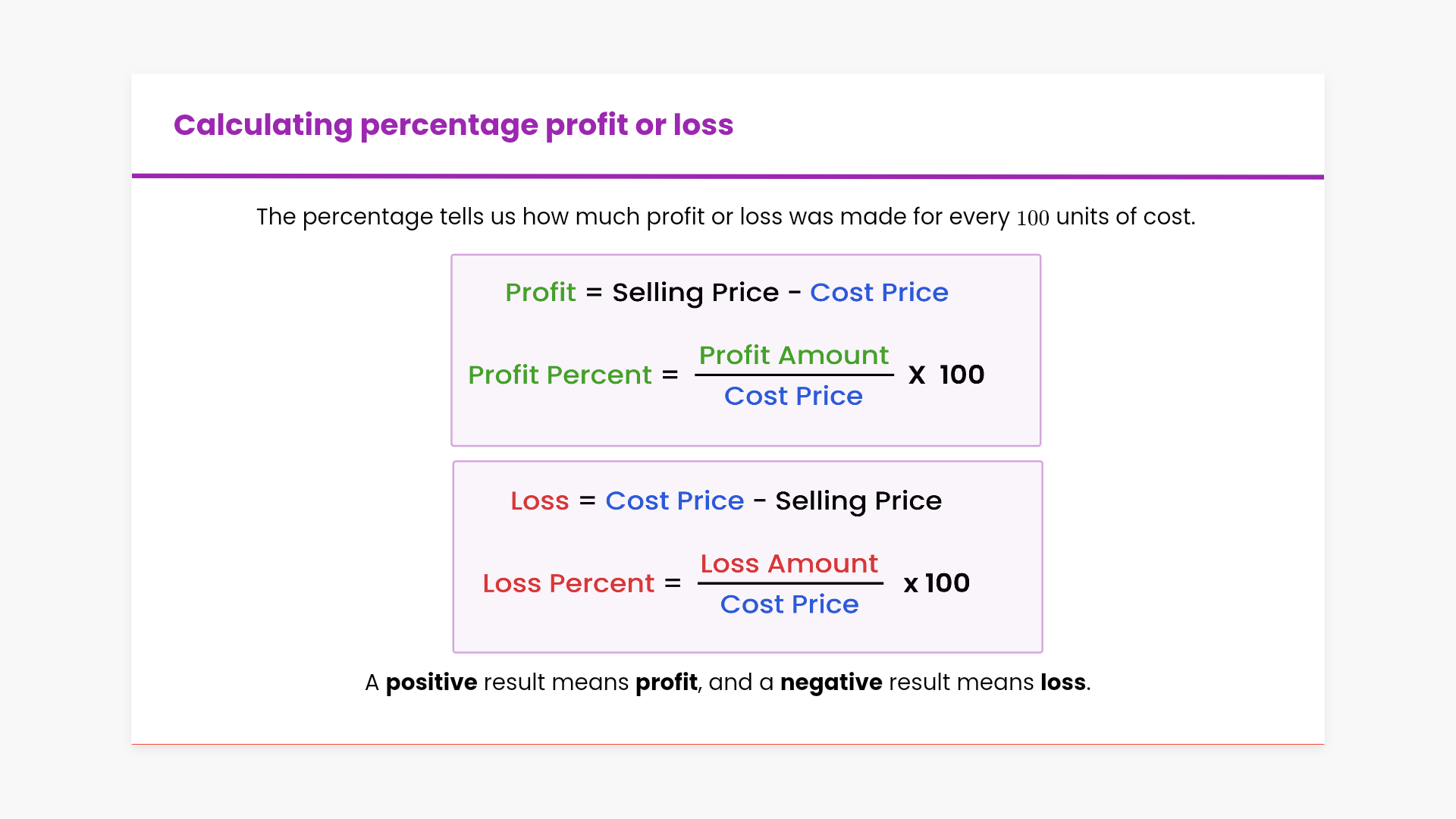
Task: Click the 'x 100' beside the loss fraction
Action: pyautogui.click(x=936, y=583)
